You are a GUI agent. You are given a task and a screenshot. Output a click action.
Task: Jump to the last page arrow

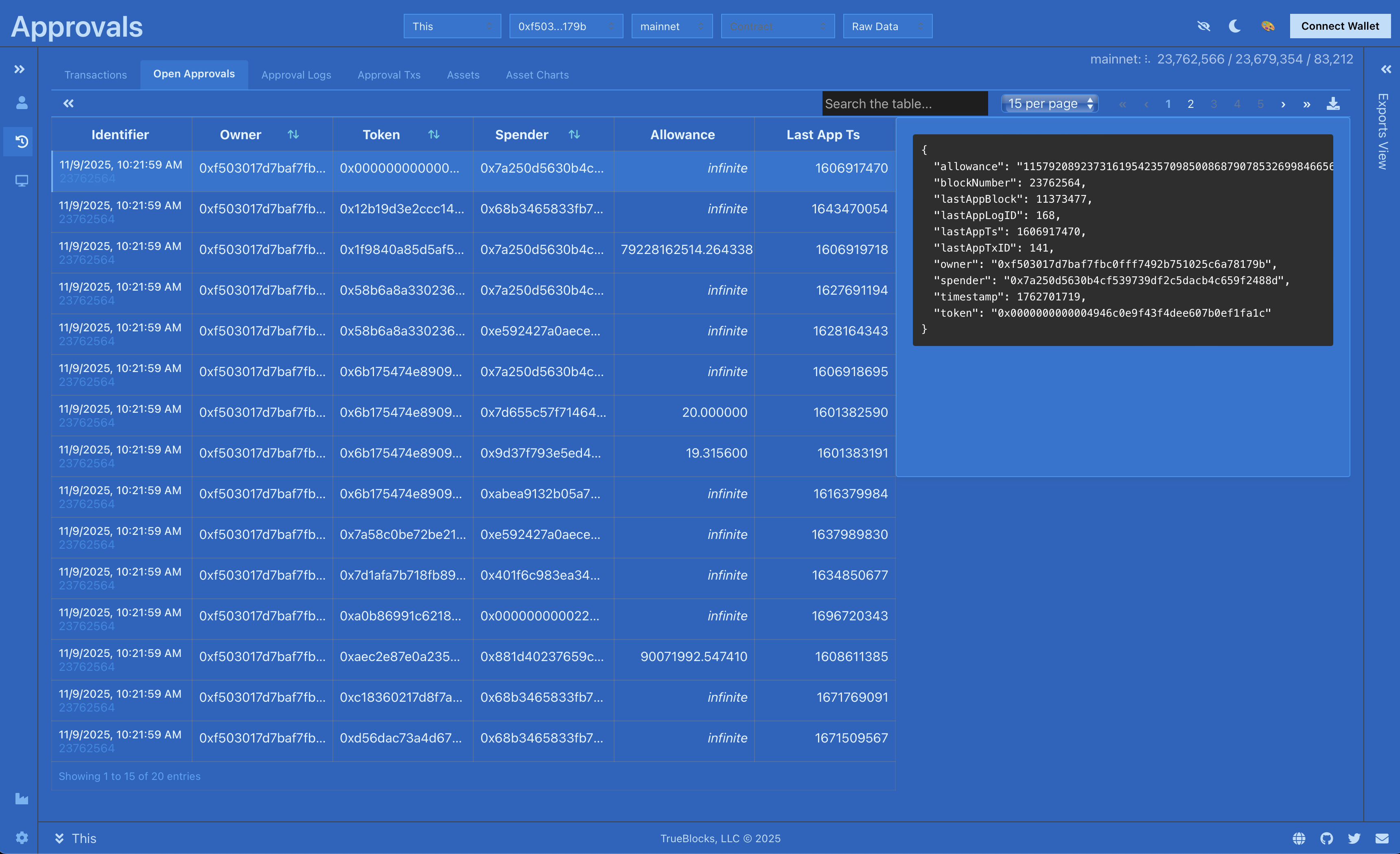point(1306,104)
